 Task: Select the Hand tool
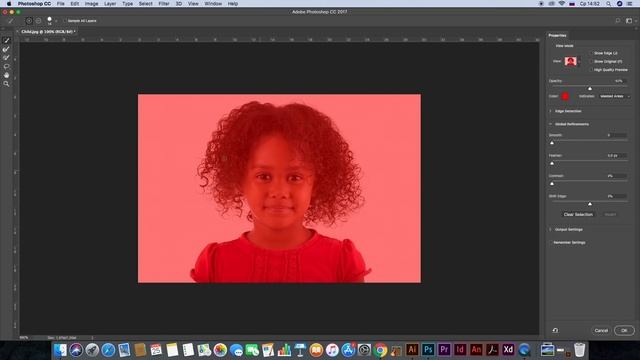click(x=6, y=75)
